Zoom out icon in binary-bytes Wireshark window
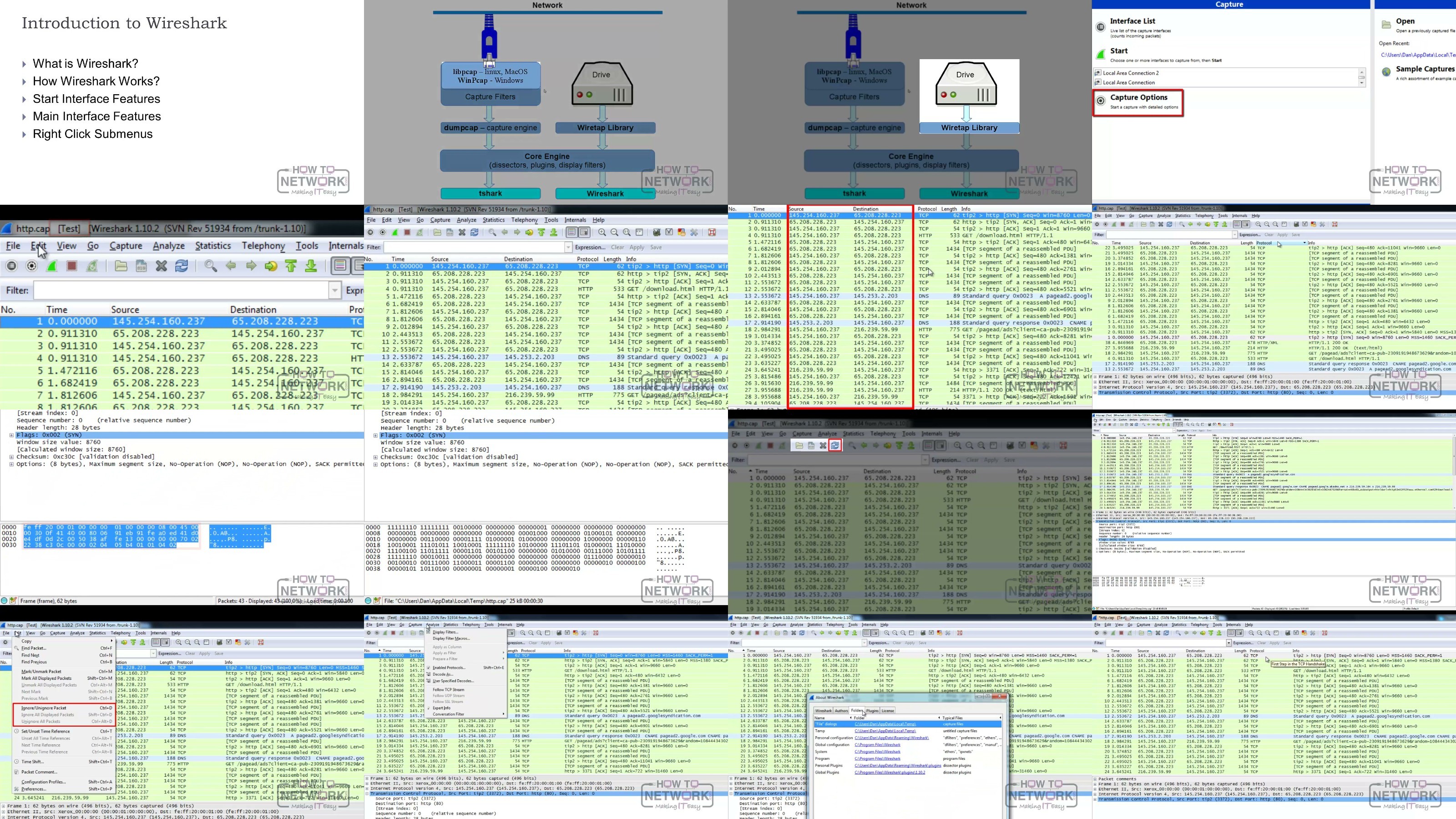Viewport: 1456px width, 819px height. click(x=614, y=233)
